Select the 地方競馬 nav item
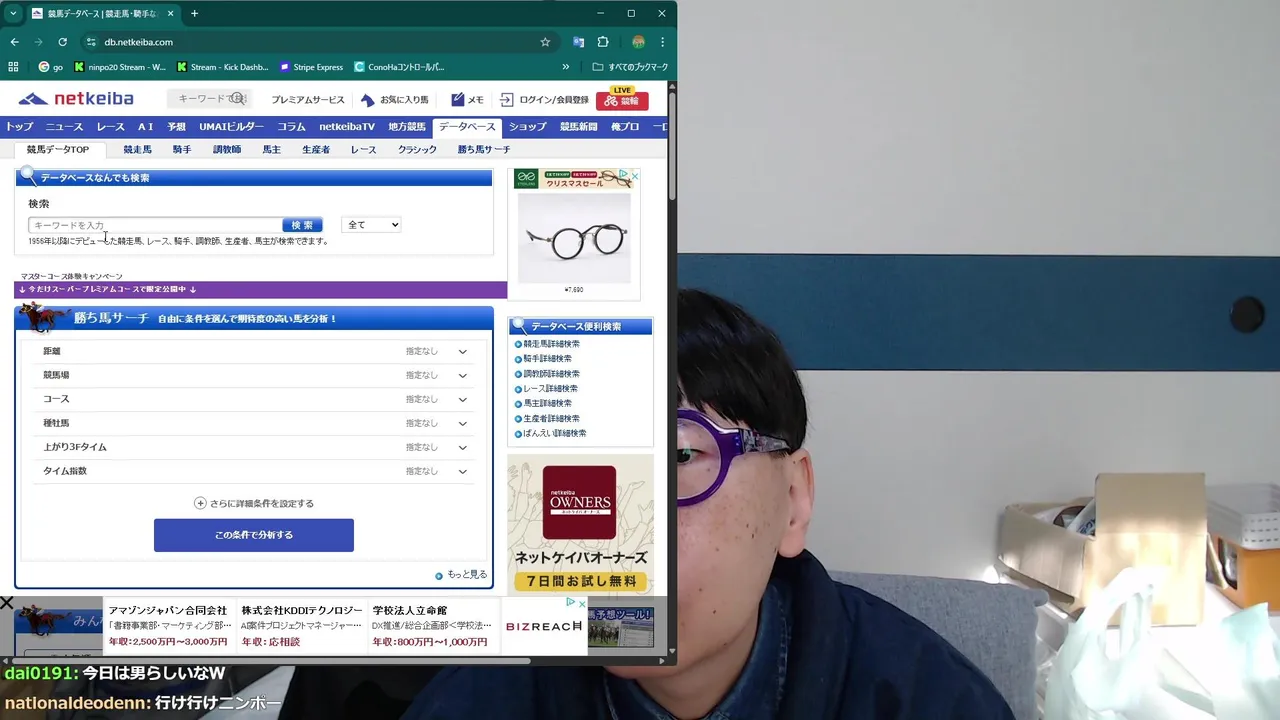1280x720 pixels. 407,127
